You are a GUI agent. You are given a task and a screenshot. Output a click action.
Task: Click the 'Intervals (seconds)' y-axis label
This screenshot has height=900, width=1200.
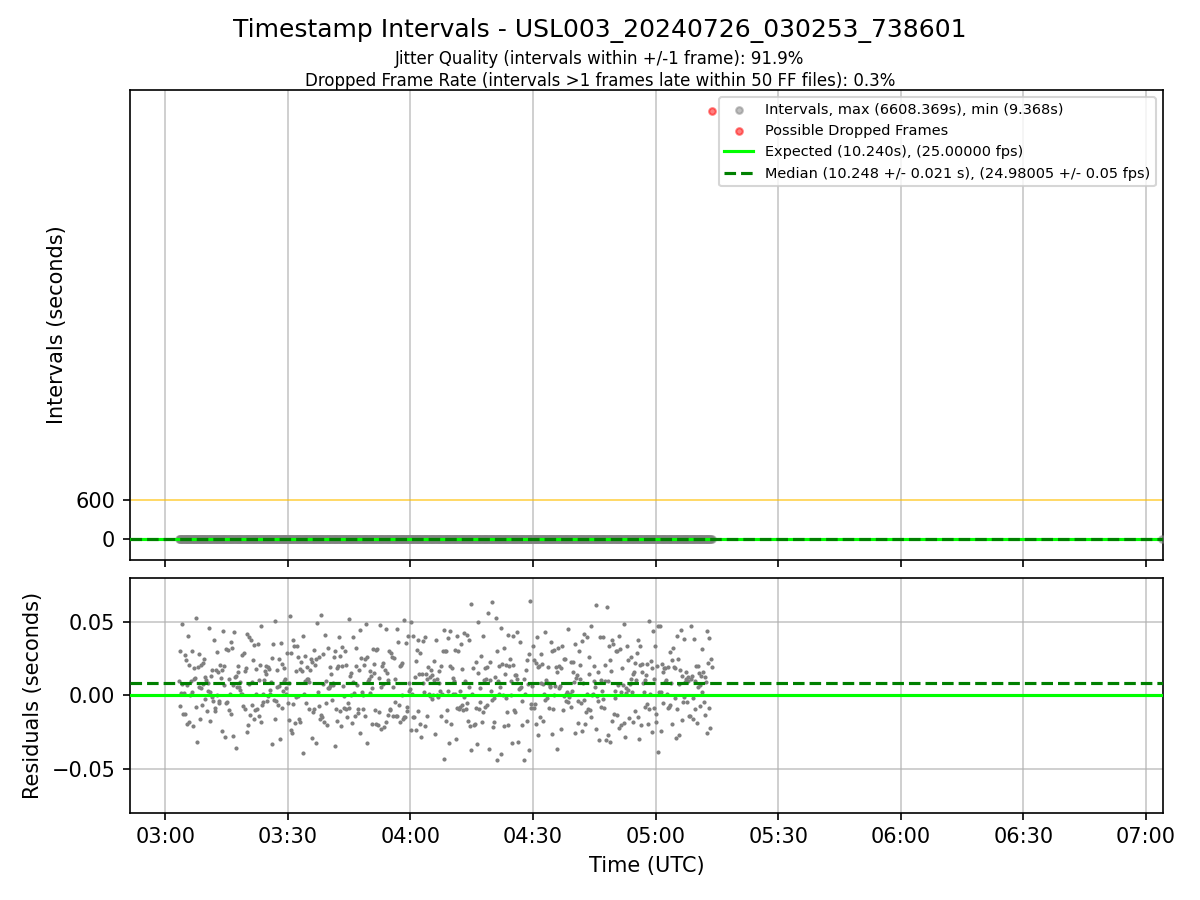(x=56, y=325)
